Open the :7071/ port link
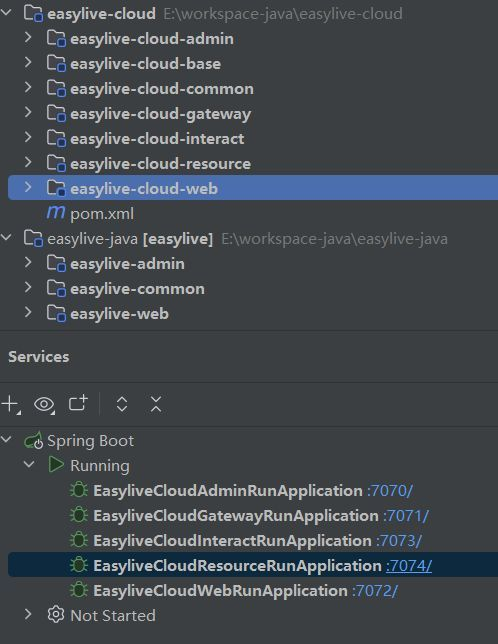The image size is (498, 644). pos(406,515)
